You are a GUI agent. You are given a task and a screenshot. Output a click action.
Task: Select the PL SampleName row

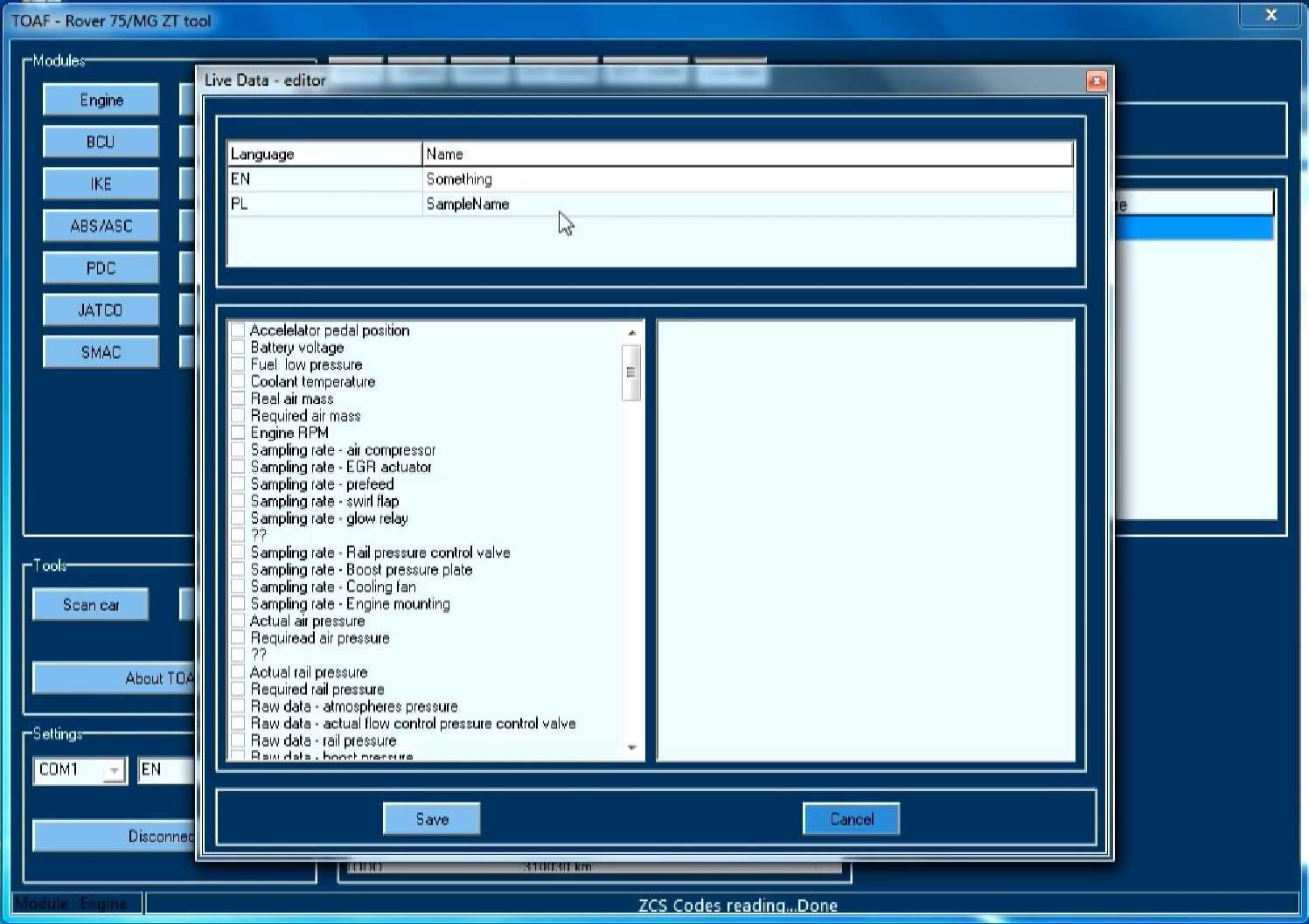pyautogui.click(x=651, y=204)
